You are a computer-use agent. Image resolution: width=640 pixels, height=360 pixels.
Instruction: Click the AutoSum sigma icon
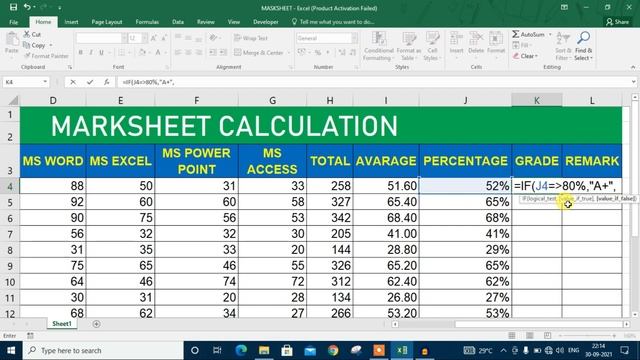tap(516, 34)
